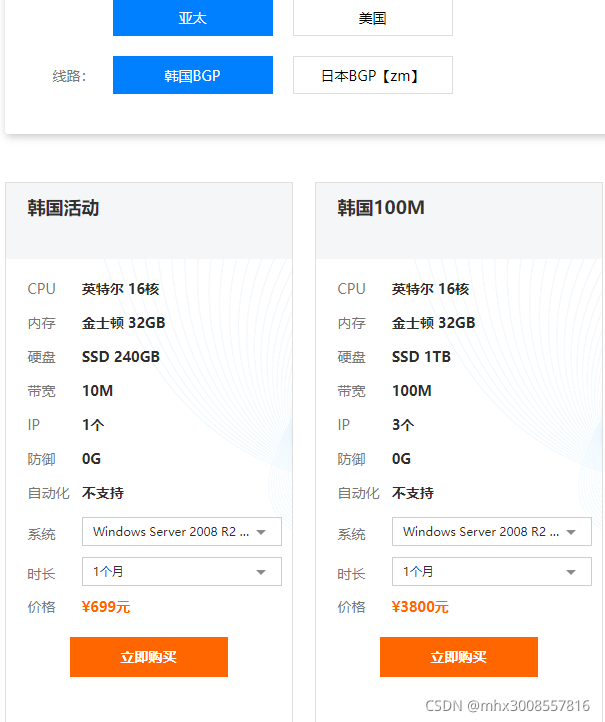Open the 时长 dropdown in 韩国活动 card
The image size is (605, 722).
(x=181, y=571)
